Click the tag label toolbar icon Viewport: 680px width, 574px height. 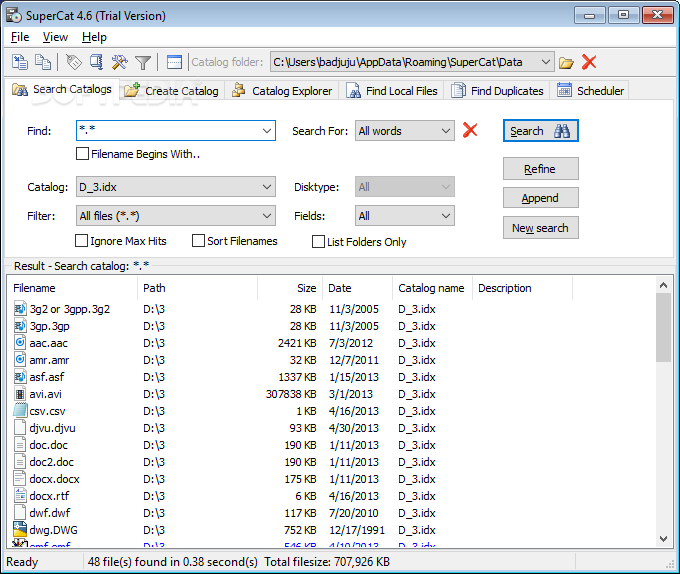pyautogui.click(x=74, y=62)
